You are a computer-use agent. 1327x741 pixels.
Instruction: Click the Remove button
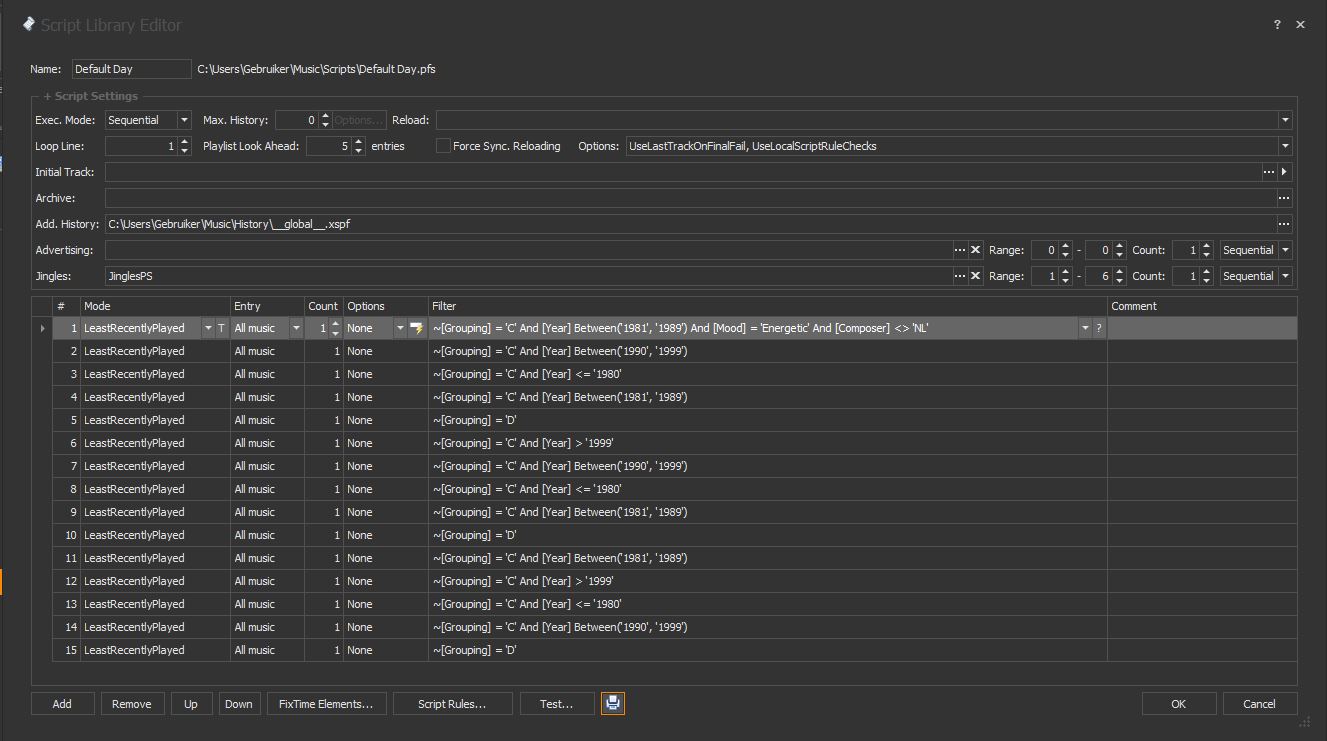click(x=132, y=704)
